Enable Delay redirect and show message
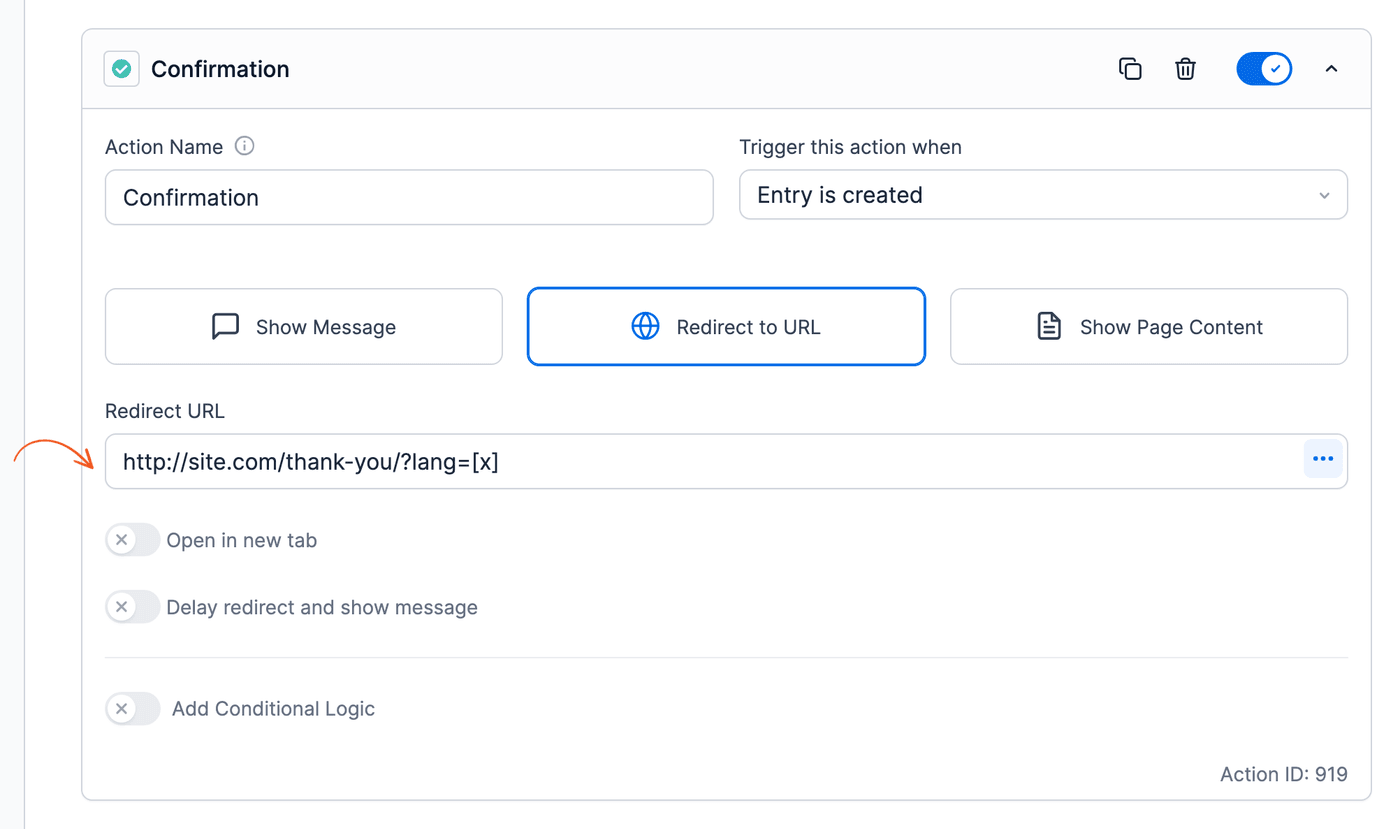Image resolution: width=1400 pixels, height=829 pixels. (132, 607)
